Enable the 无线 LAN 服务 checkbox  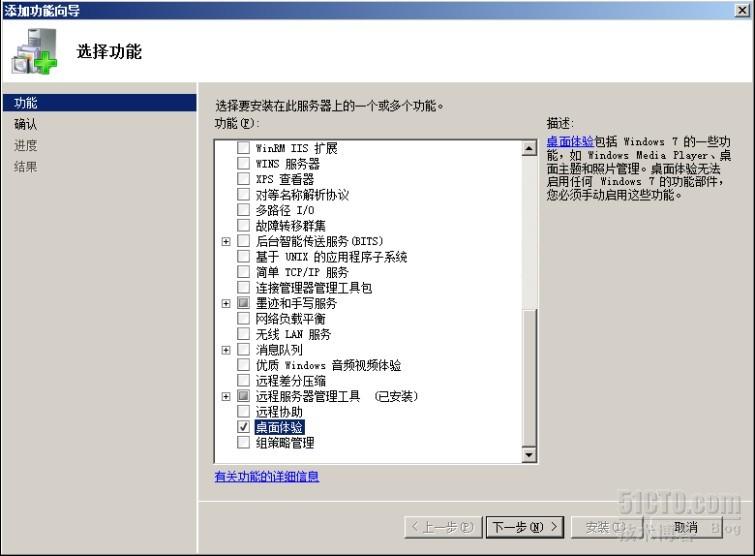coord(244,334)
